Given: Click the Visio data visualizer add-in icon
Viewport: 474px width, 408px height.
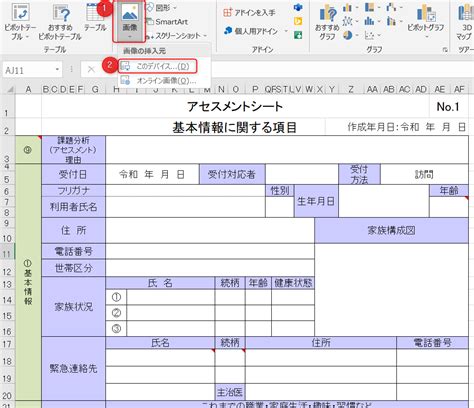Looking at the screenshot, I should 298,7.
